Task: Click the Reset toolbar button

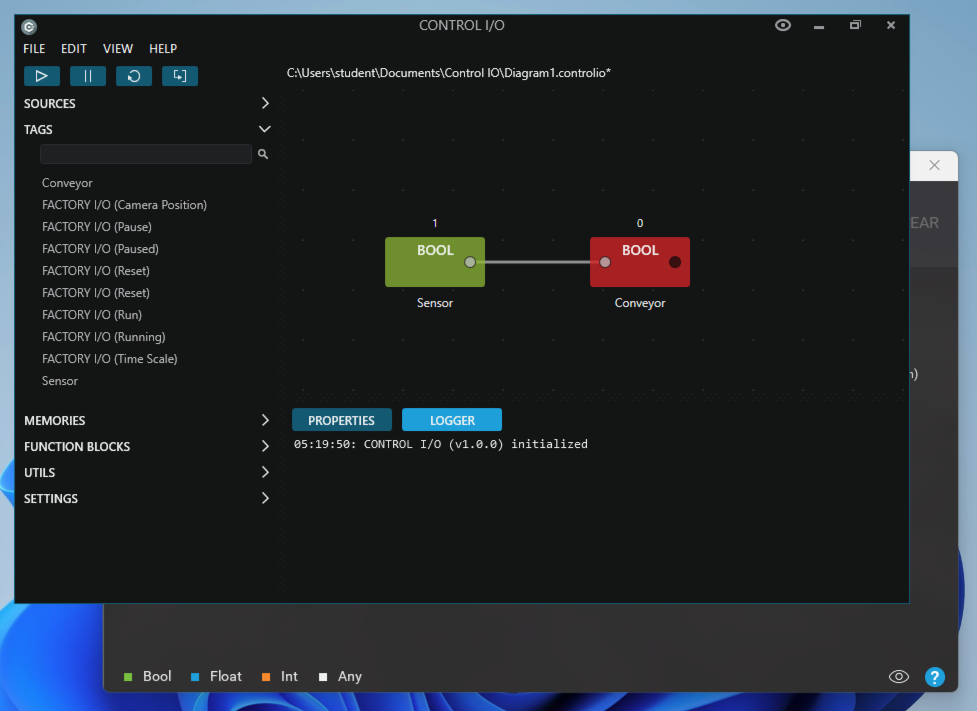Action: pyautogui.click(x=134, y=76)
